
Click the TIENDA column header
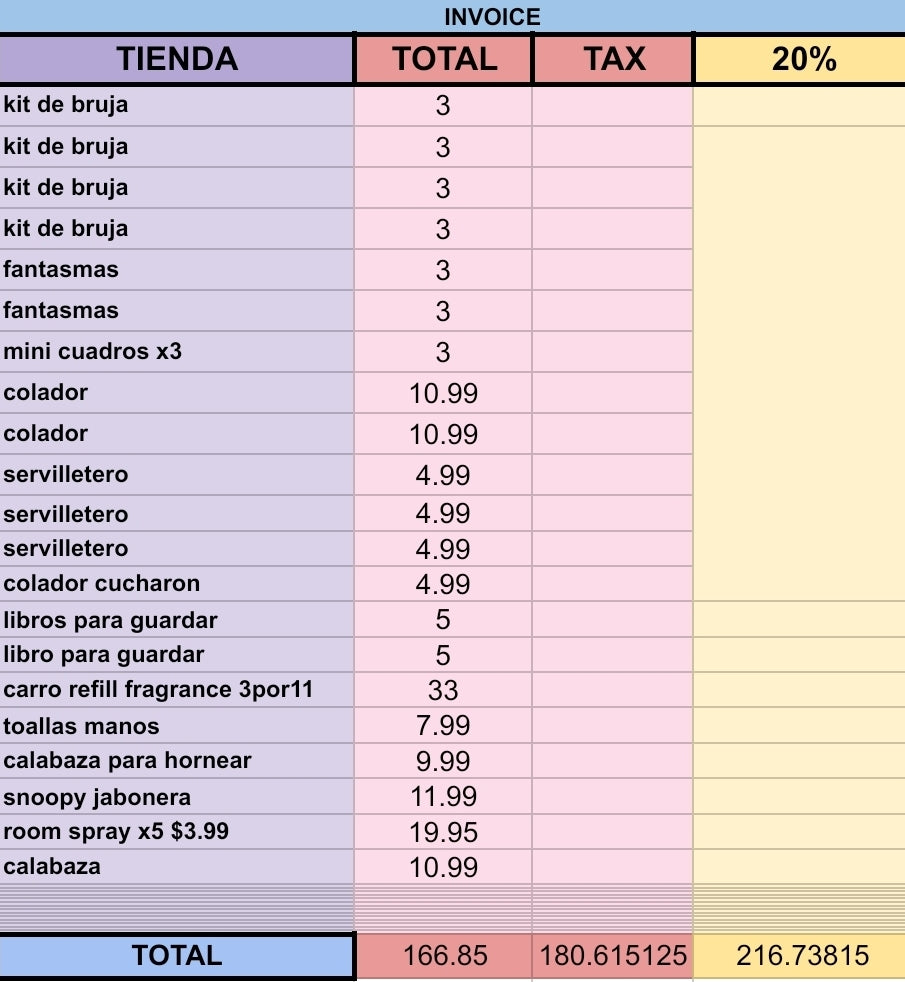pyautogui.click(x=177, y=59)
